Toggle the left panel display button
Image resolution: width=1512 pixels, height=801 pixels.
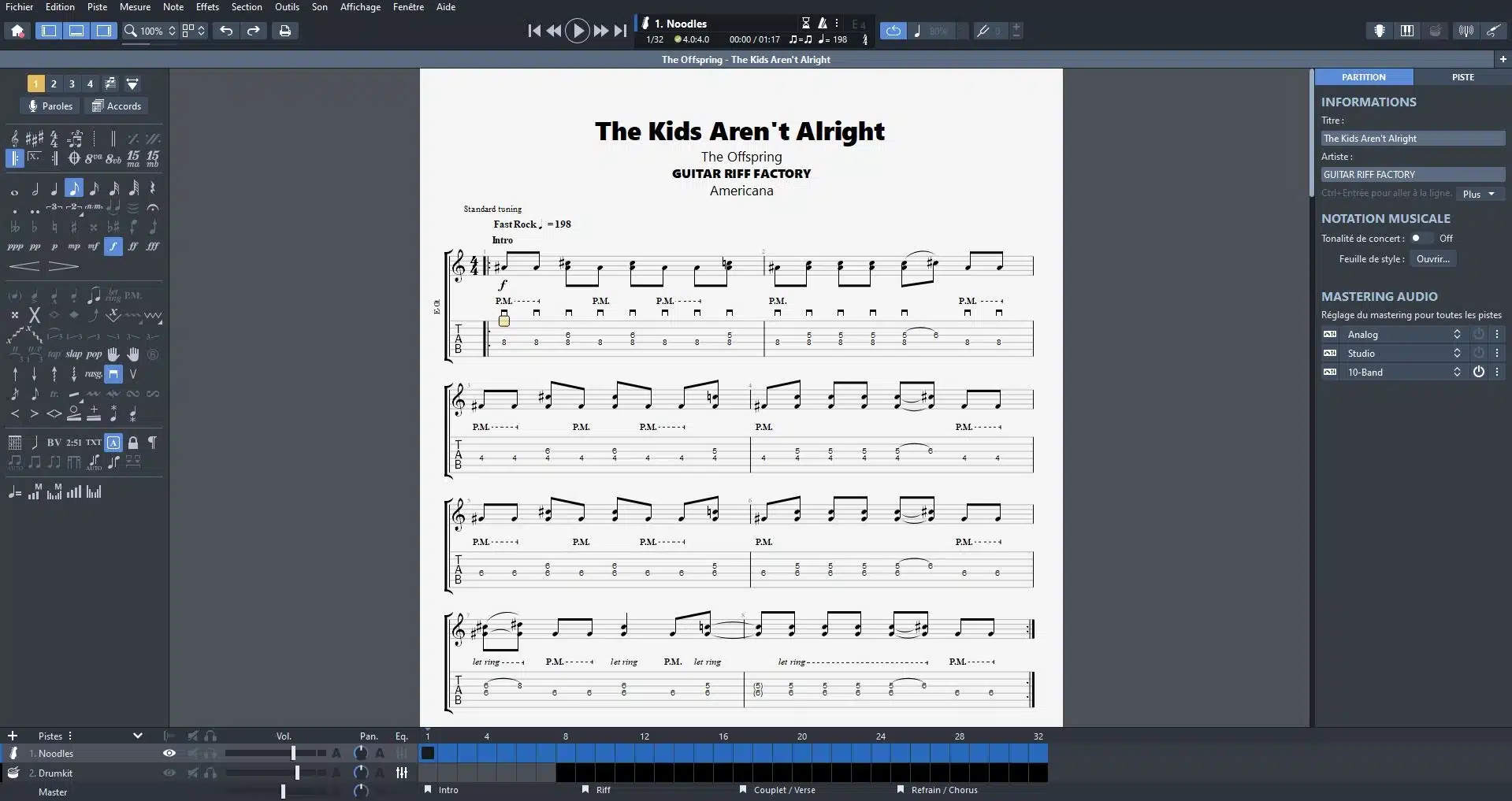click(x=49, y=31)
